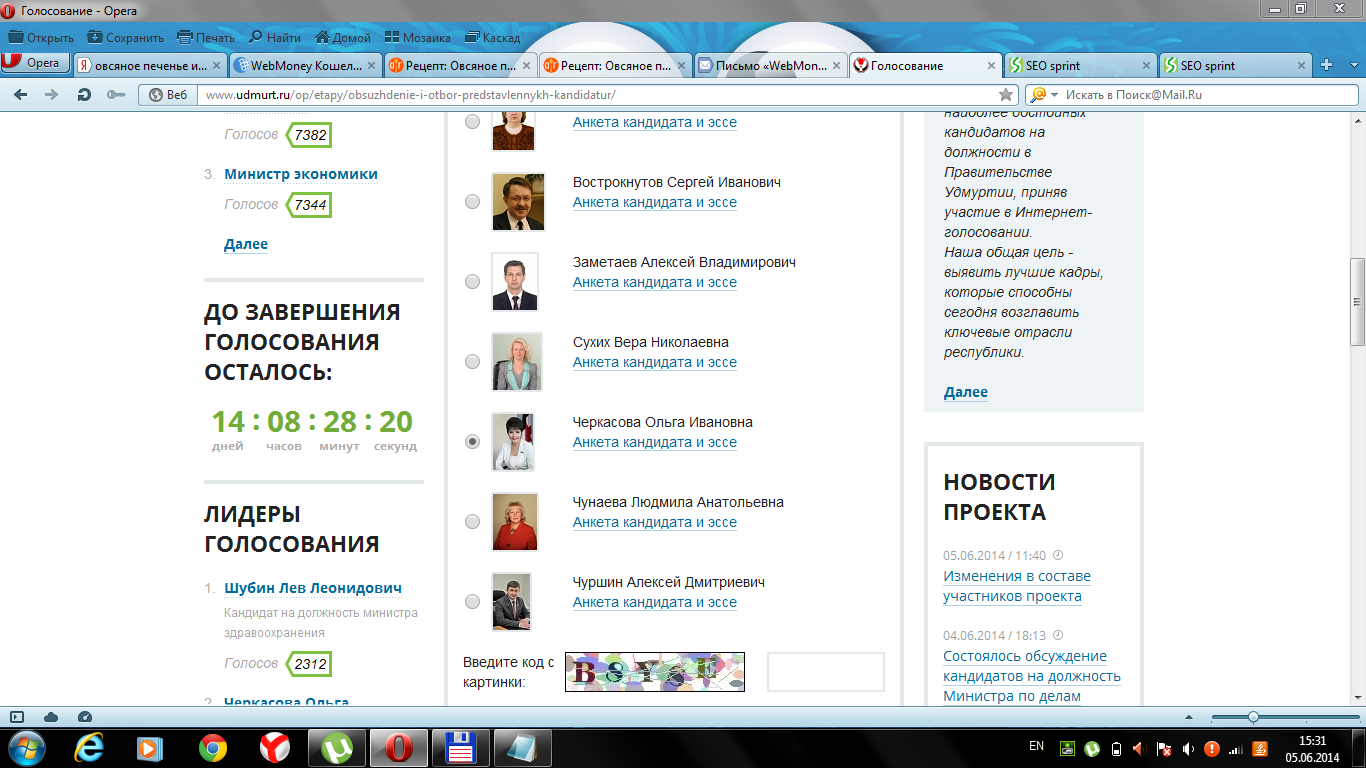The width and height of the screenshot is (1366, 768).
Task: Reload the current page
Action: (84, 95)
